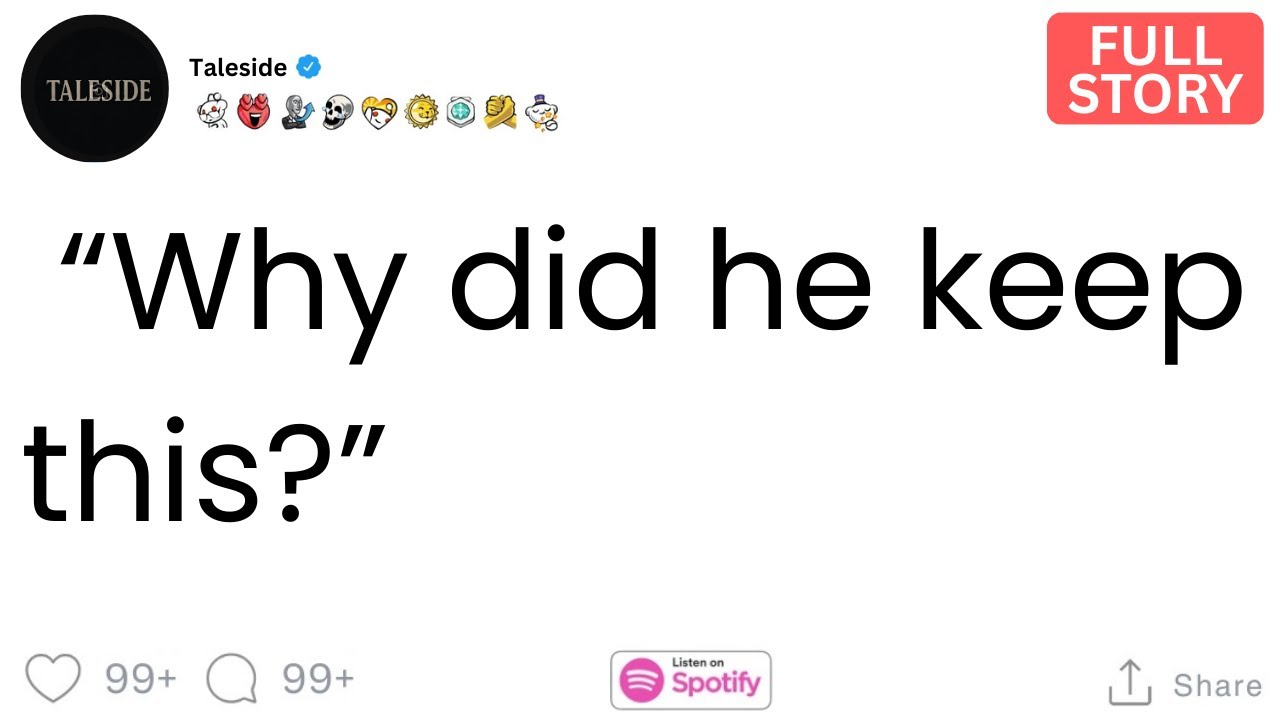Viewport: 1280px width, 720px height.
Task: Click the golden heart Snoo award
Action: tap(380, 113)
